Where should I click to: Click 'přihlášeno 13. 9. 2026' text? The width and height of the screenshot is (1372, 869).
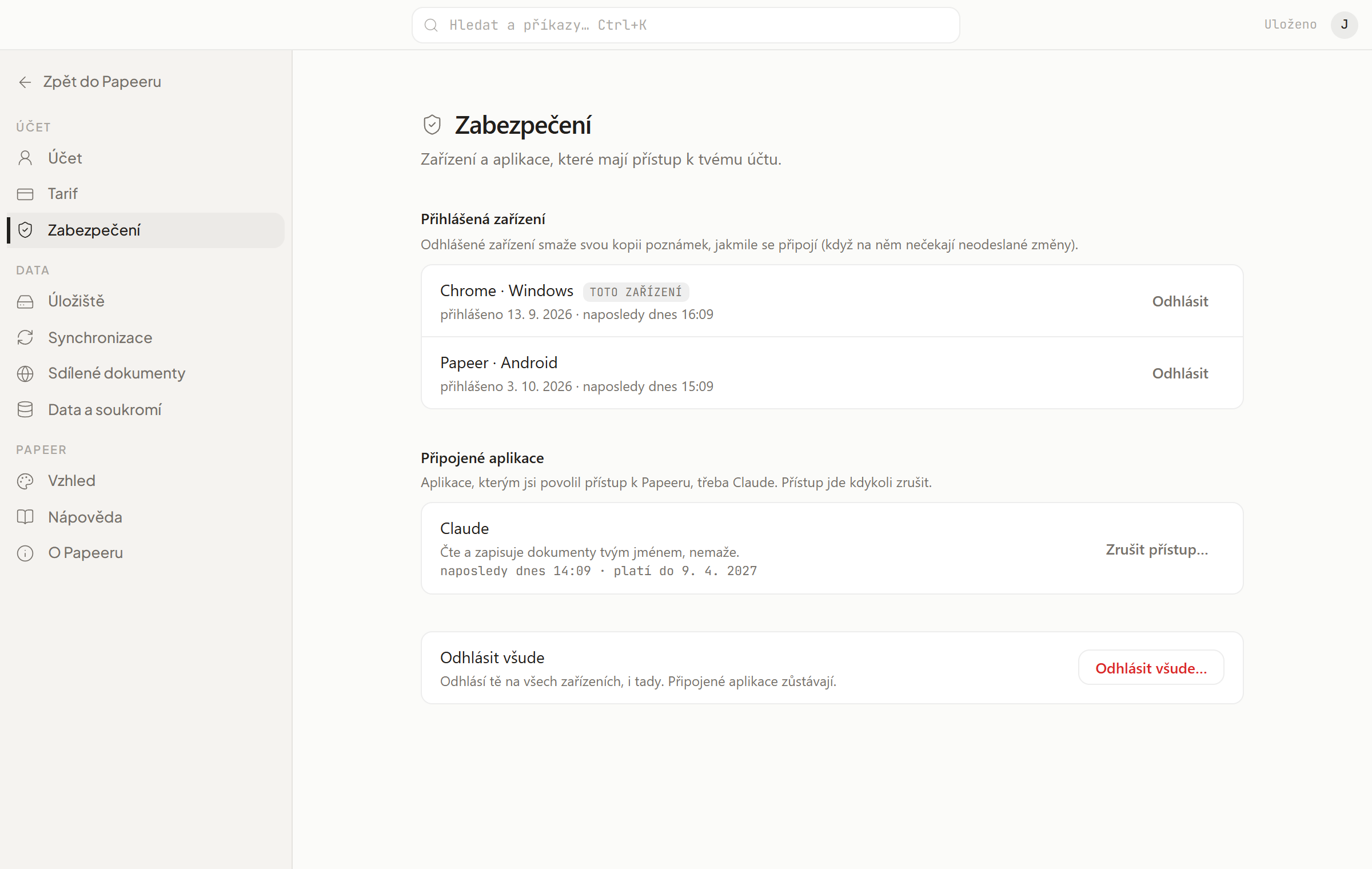(x=506, y=314)
